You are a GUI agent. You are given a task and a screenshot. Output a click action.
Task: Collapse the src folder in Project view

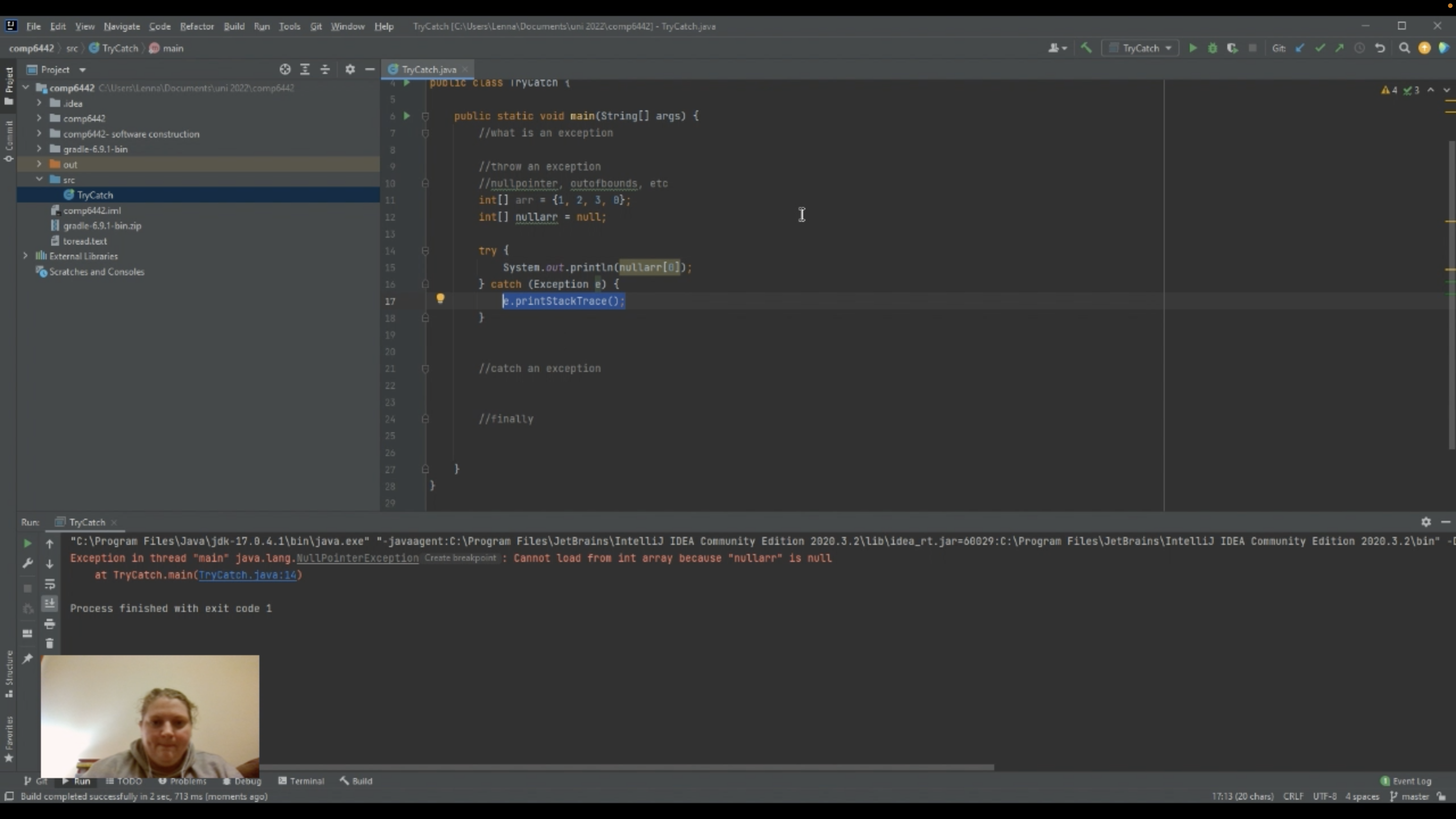click(x=39, y=179)
